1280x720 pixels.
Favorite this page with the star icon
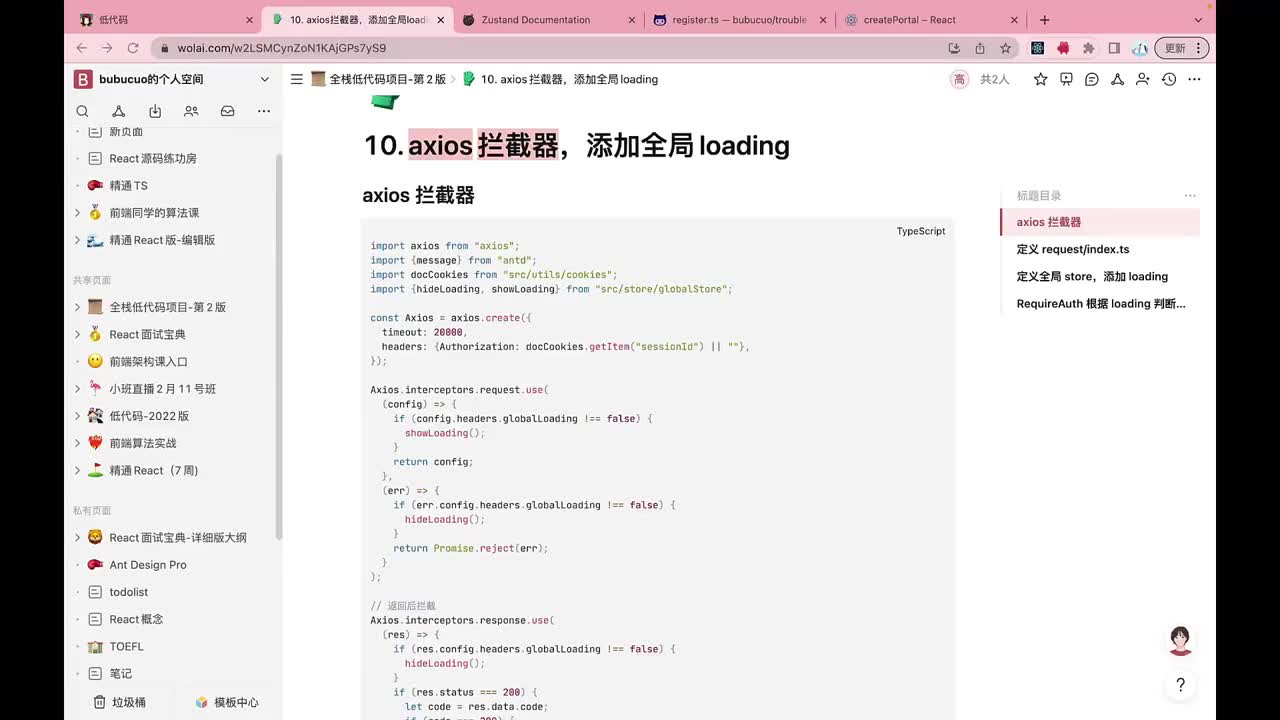click(1041, 79)
